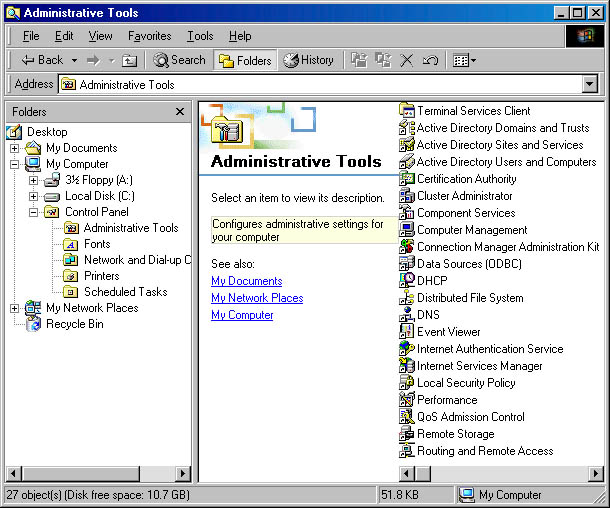Image resolution: width=610 pixels, height=508 pixels.
Task: Click the Performance tool icon
Action: (407, 400)
